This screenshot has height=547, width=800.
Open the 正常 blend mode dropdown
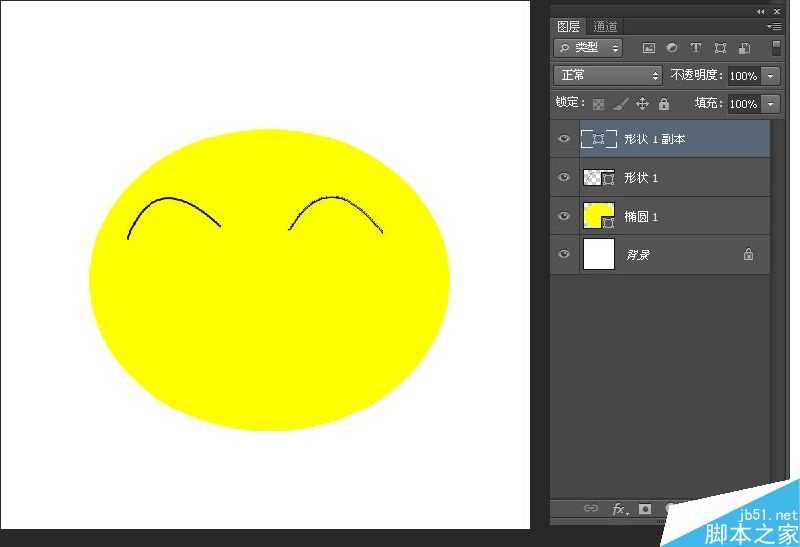(x=608, y=75)
